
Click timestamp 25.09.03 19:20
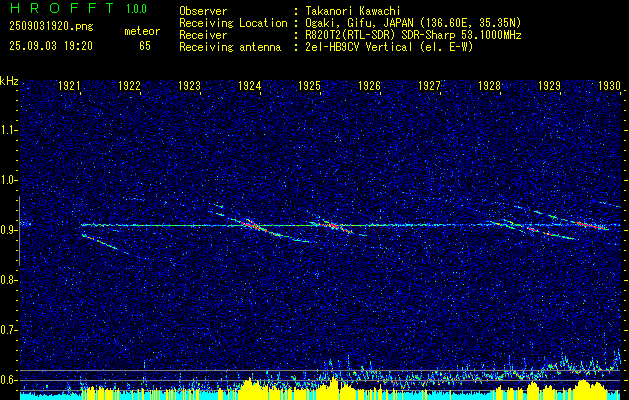click(51, 46)
